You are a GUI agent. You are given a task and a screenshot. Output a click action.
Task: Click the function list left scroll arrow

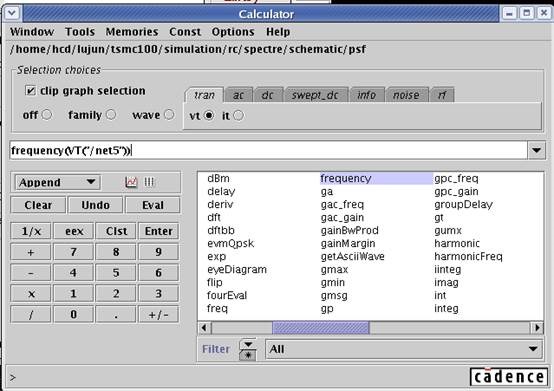204,328
